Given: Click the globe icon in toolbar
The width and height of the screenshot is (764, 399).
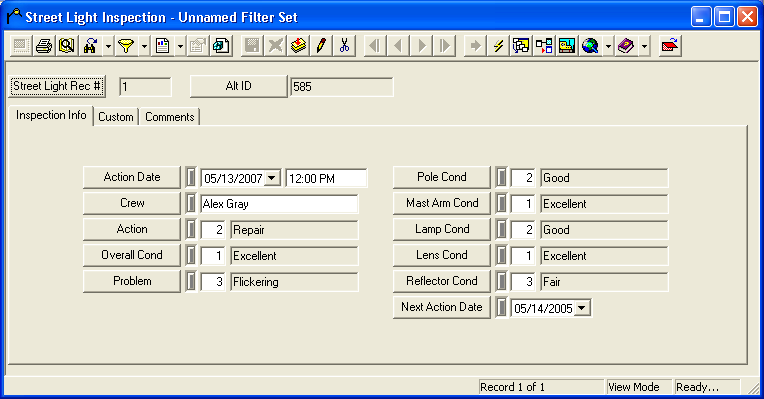Looking at the screenshot, I should tap(590, 46).
